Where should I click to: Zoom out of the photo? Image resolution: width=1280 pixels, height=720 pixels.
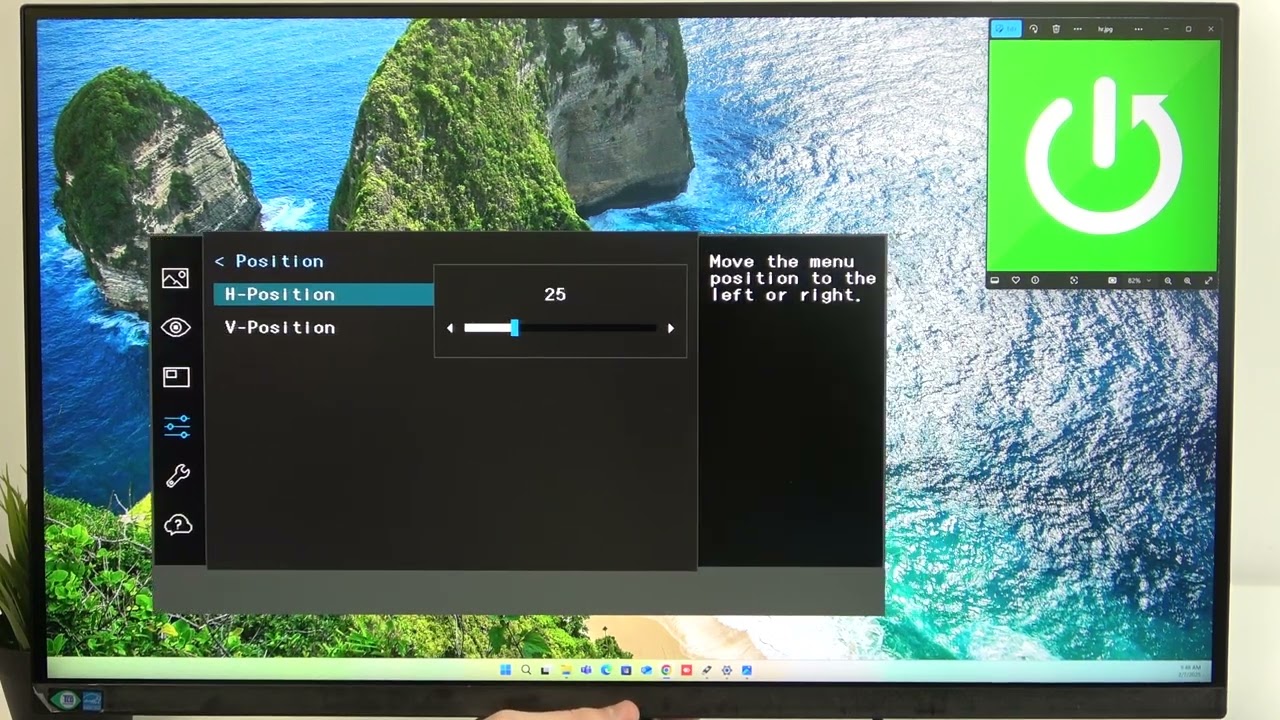(1168, 281)
